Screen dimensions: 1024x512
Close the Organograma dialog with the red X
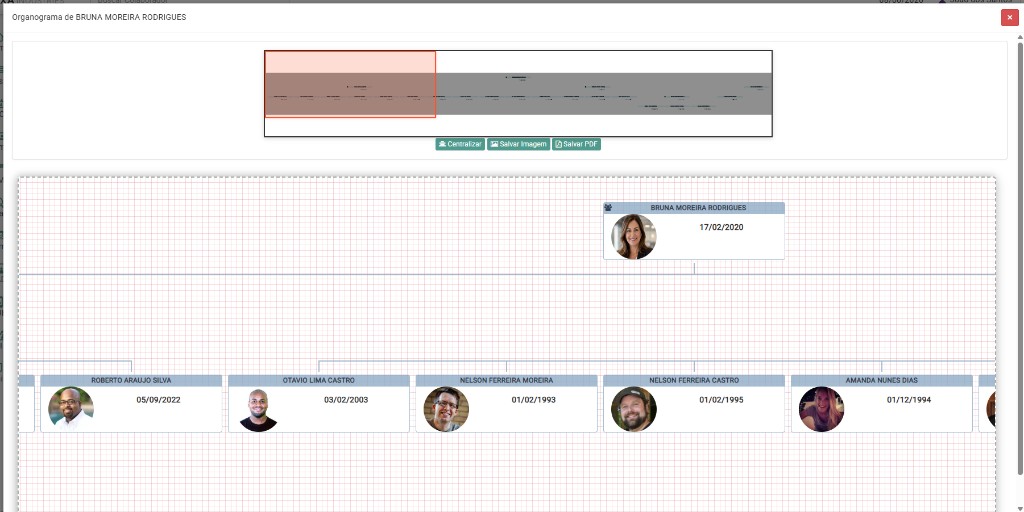[x=1010, y=18]
